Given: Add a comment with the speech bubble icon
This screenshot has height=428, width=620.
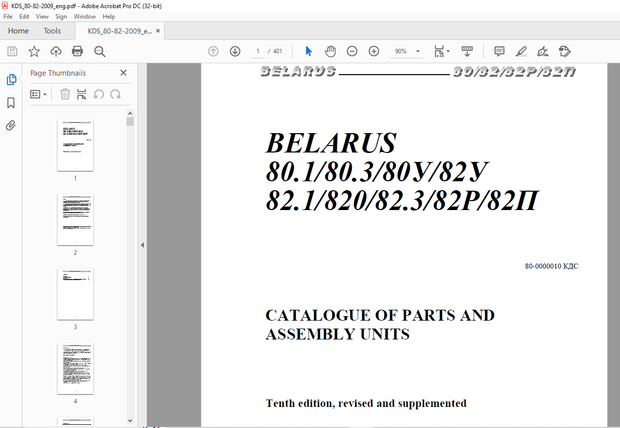Looking at the screenshot, I should click(499, 51).
